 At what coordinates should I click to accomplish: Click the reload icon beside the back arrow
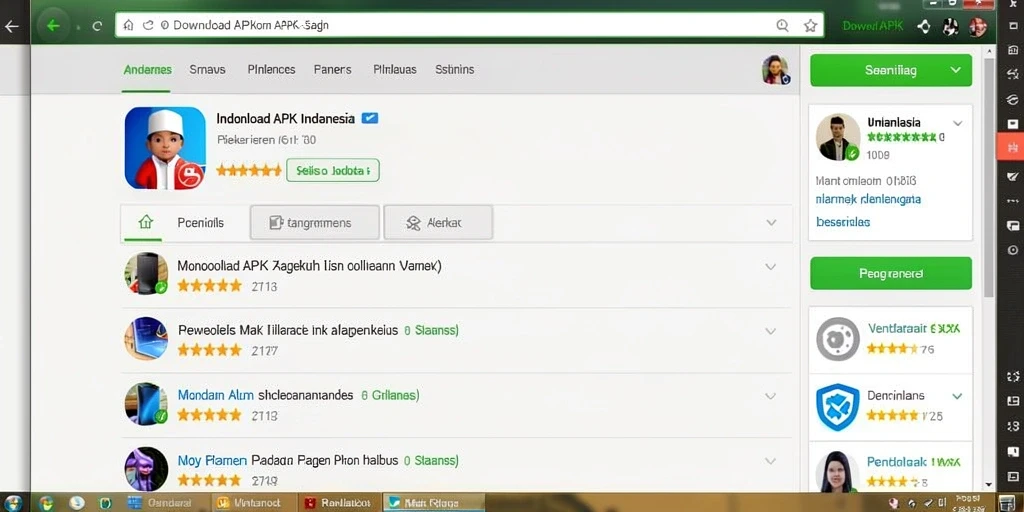coord(97,26)
